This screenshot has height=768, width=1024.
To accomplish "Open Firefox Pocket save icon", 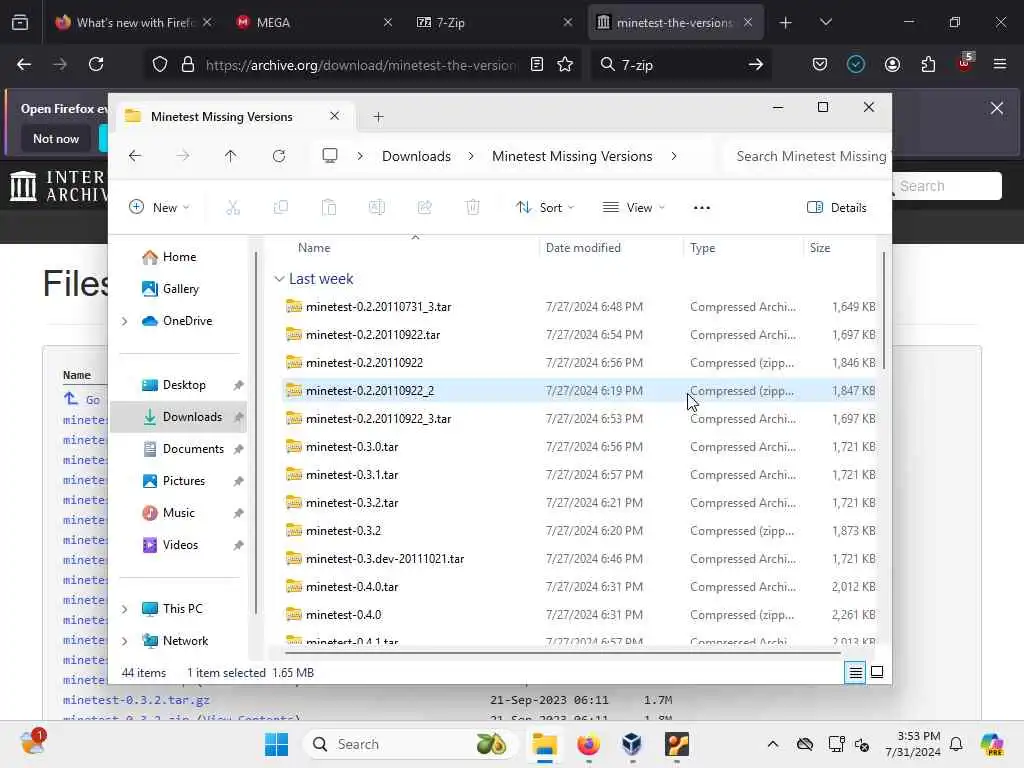I will [x=820, y=64].
